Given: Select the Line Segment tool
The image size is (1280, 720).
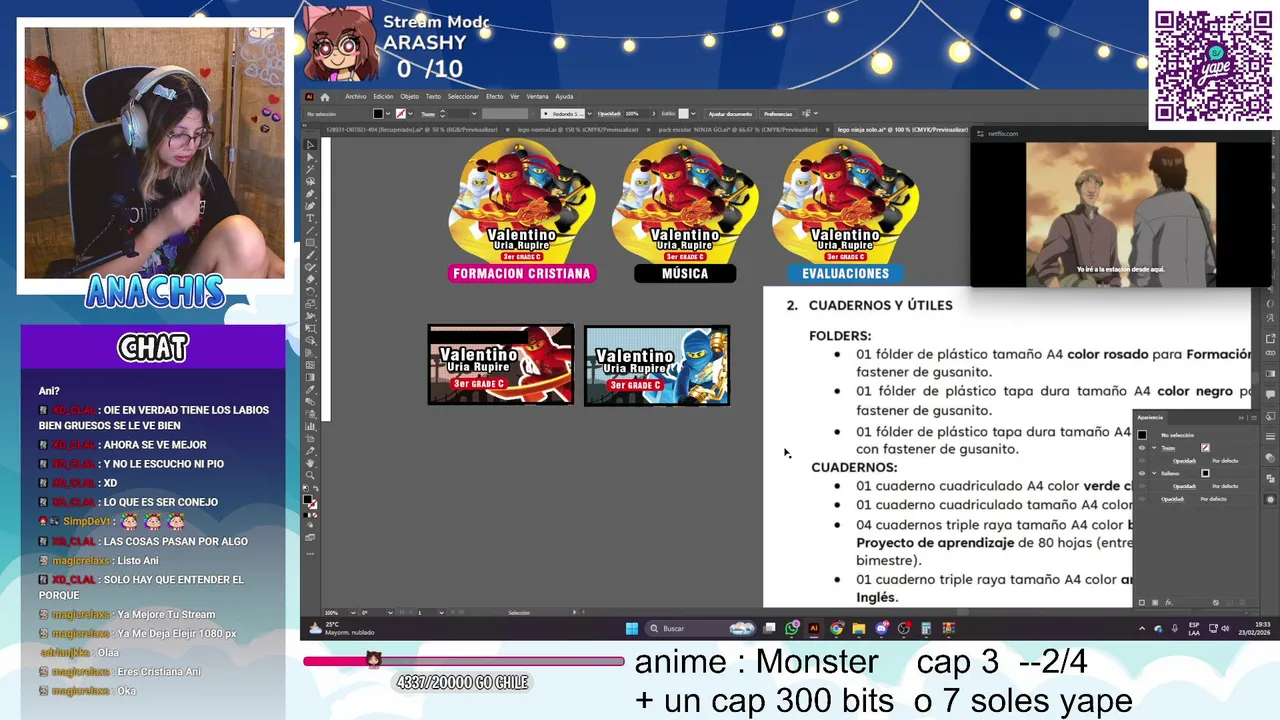Looking at the screenshot, I should tap(310, 229).
